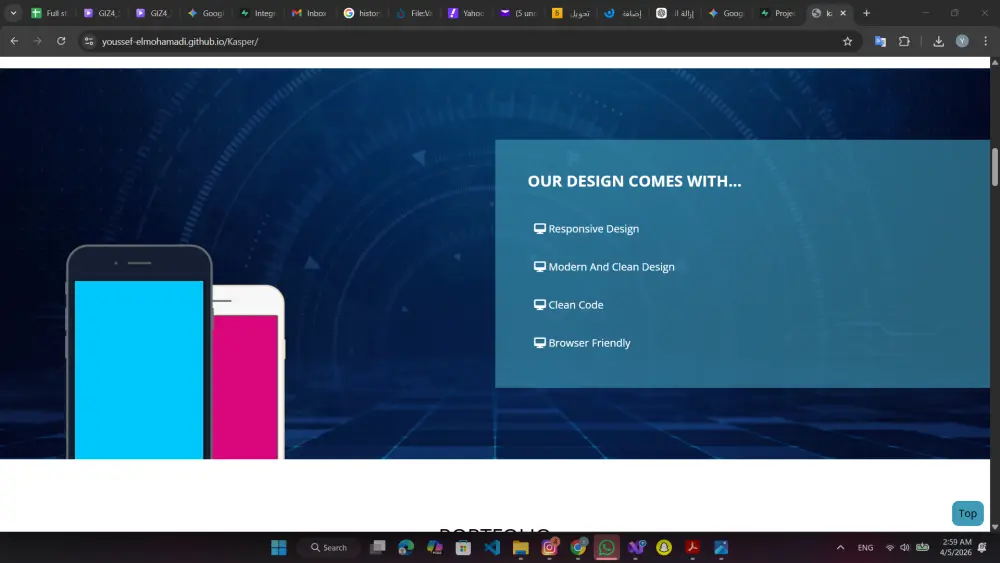
Task: Click the pink-screen phone mockup image
Action: [x=249, y=372]
